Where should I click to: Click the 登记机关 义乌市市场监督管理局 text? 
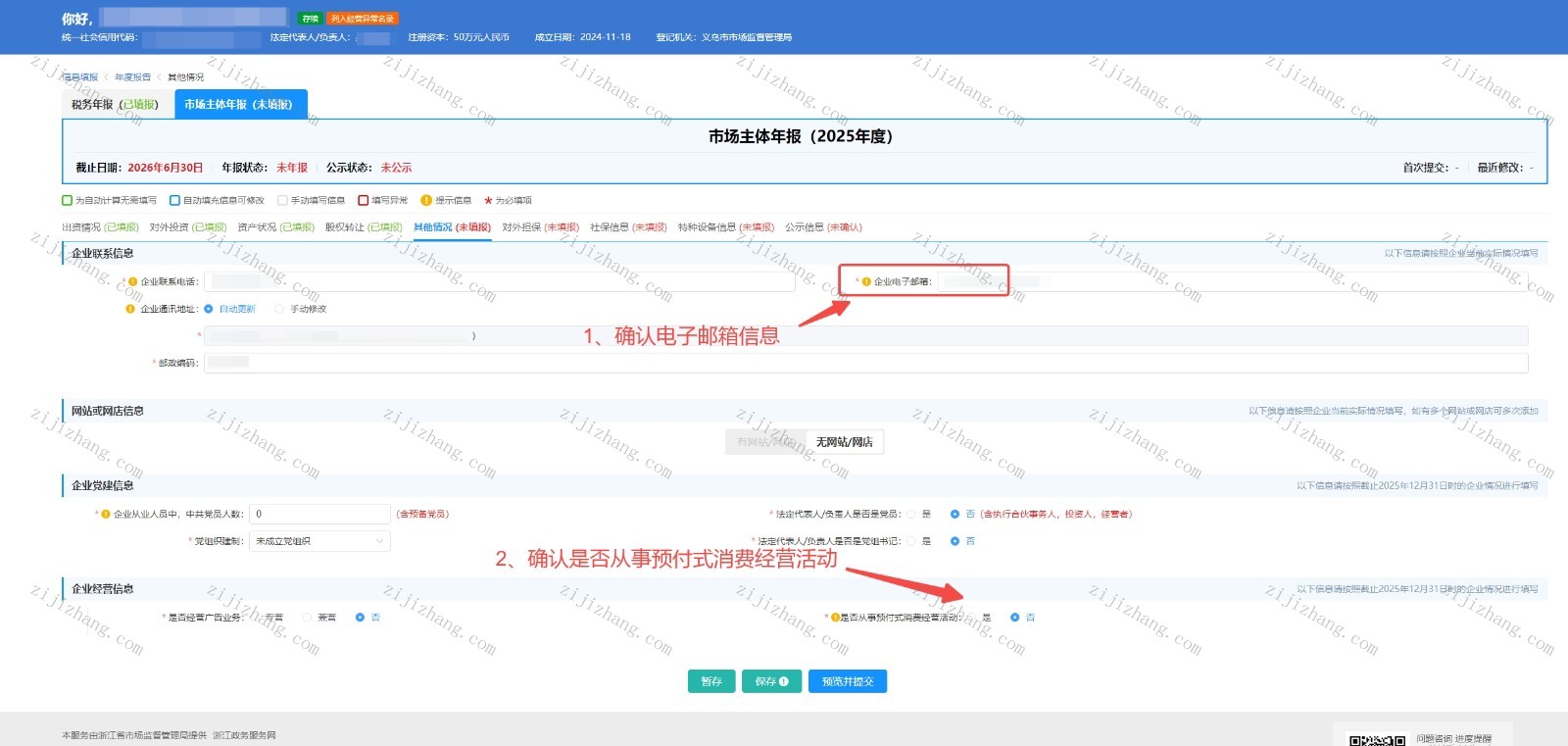click(724, 37)
